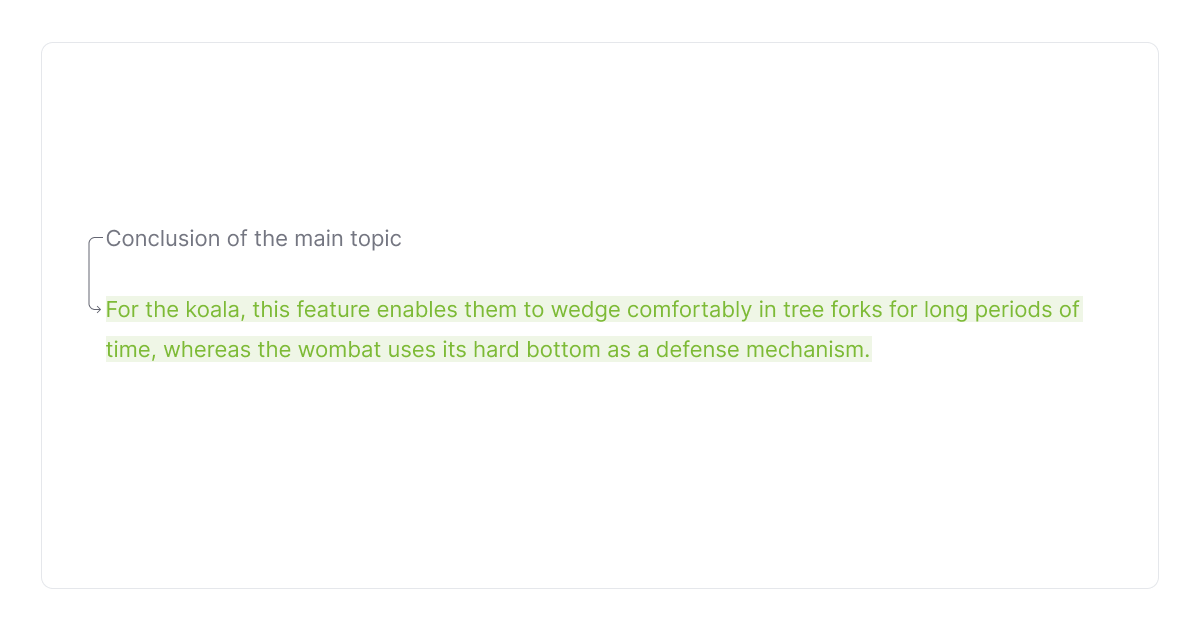Click the word "enables" in the first line

click(410, 310)
